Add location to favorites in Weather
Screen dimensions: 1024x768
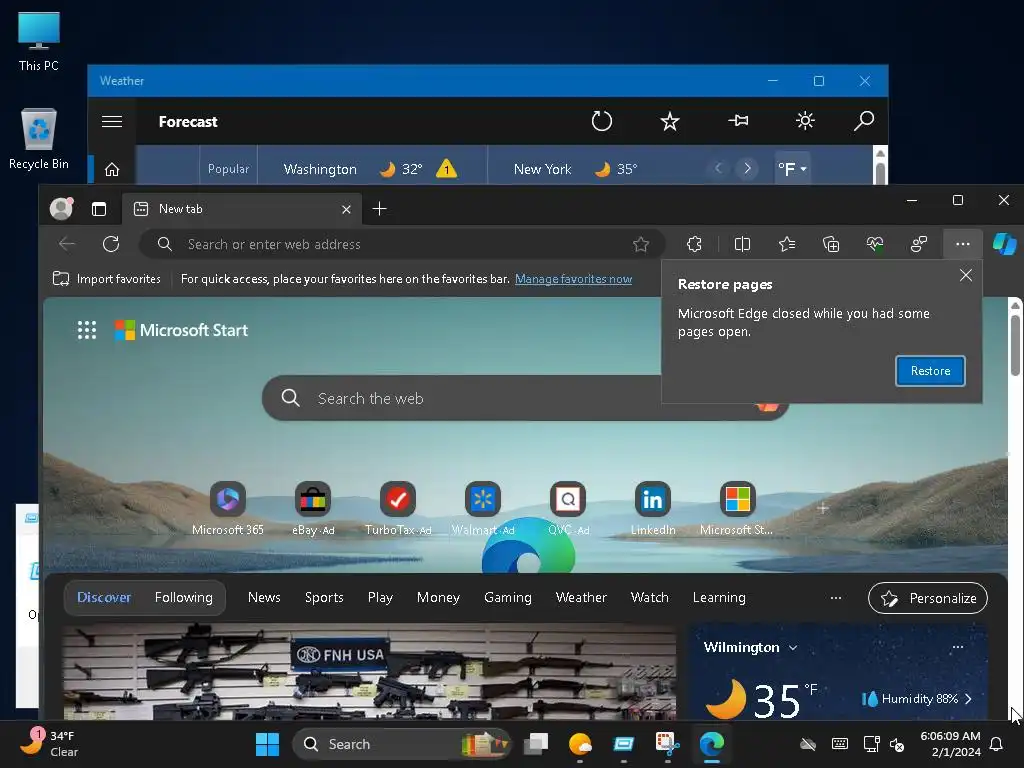669,121
